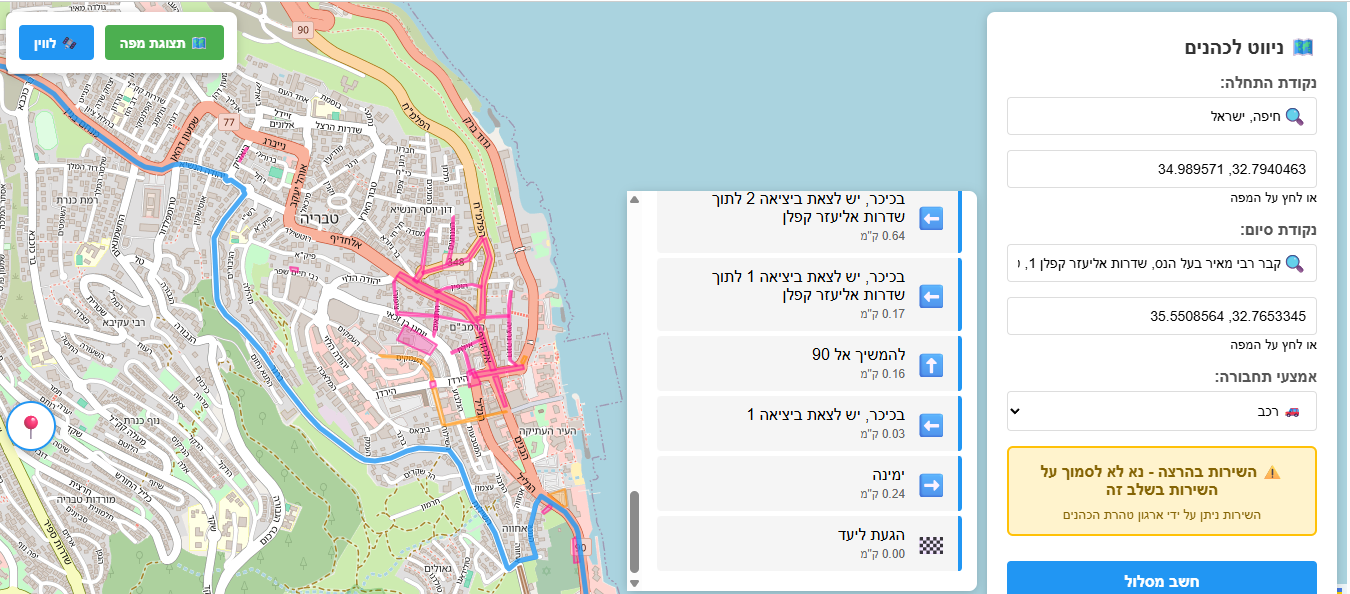The width and height of the screenshot is (1350, 594).
Task: Click the directions list scrollbar thumb
Action: [634, 530]
